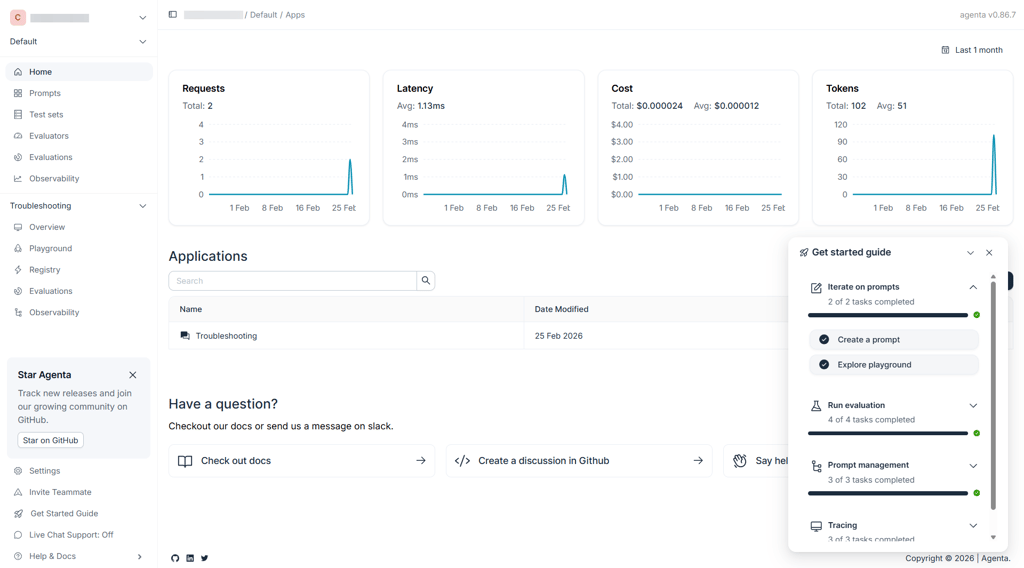This screenshot has height=568, width=1024.
Task: Click the book icon on docs card
Action: tap(185, 461)
